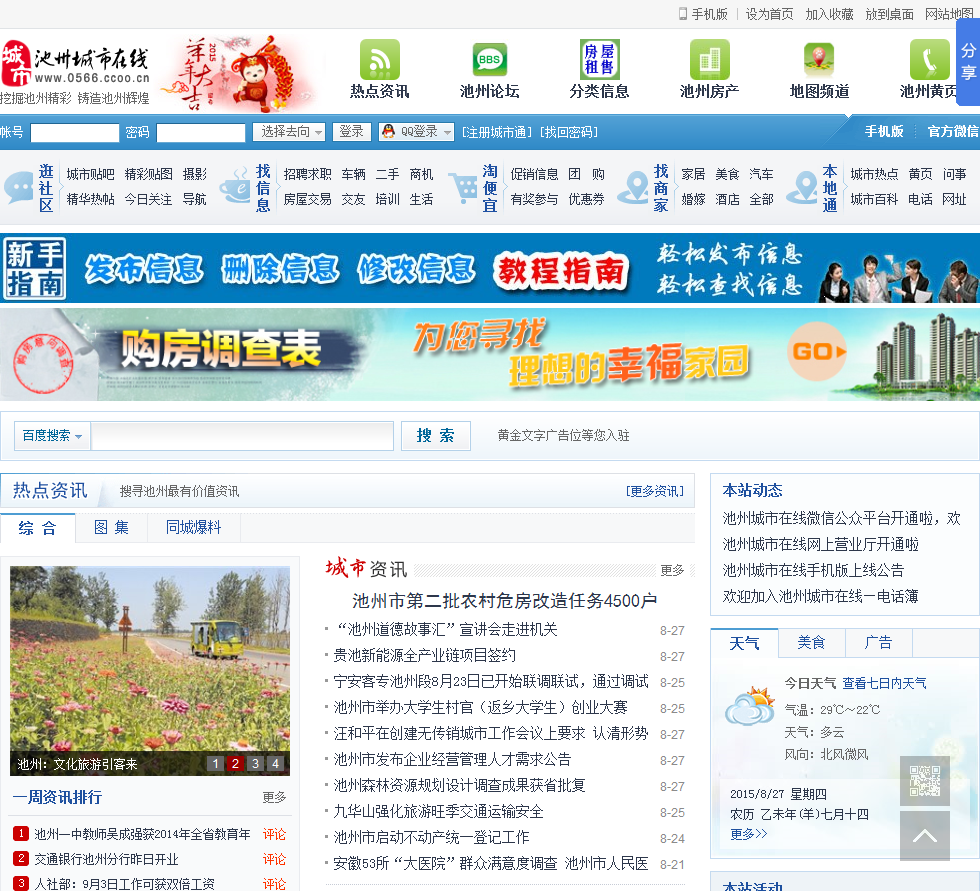Click the orange GO button on banner

tap(818, 352)
